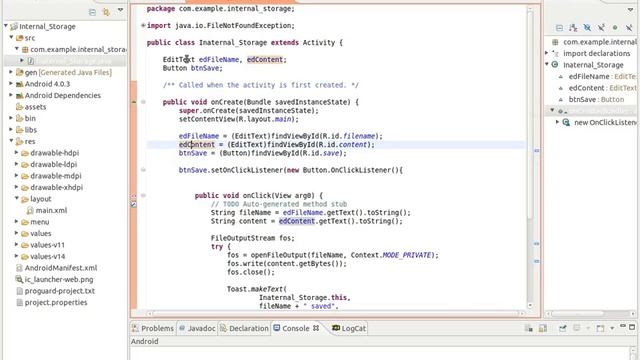This screenshot has width=640, height=360.
Task: Click the editor horizontal scrollbar
Action: pyautogui.click(x=335, y=313)
